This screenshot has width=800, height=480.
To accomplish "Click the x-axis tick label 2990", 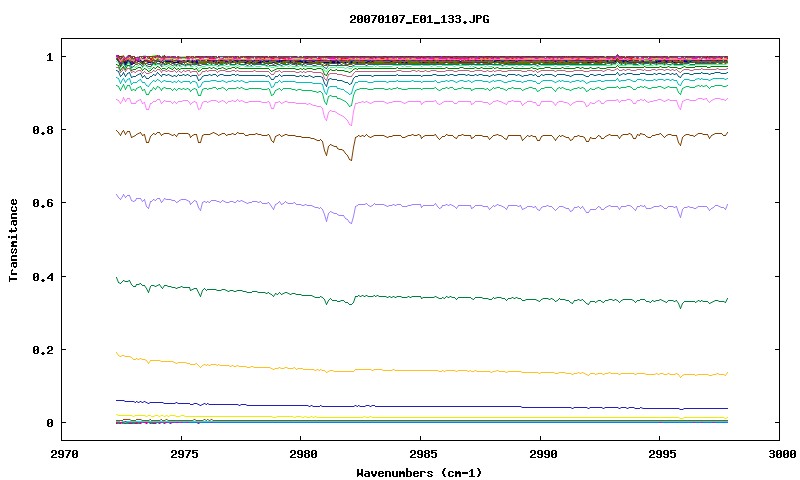I will tap(543, 454).
